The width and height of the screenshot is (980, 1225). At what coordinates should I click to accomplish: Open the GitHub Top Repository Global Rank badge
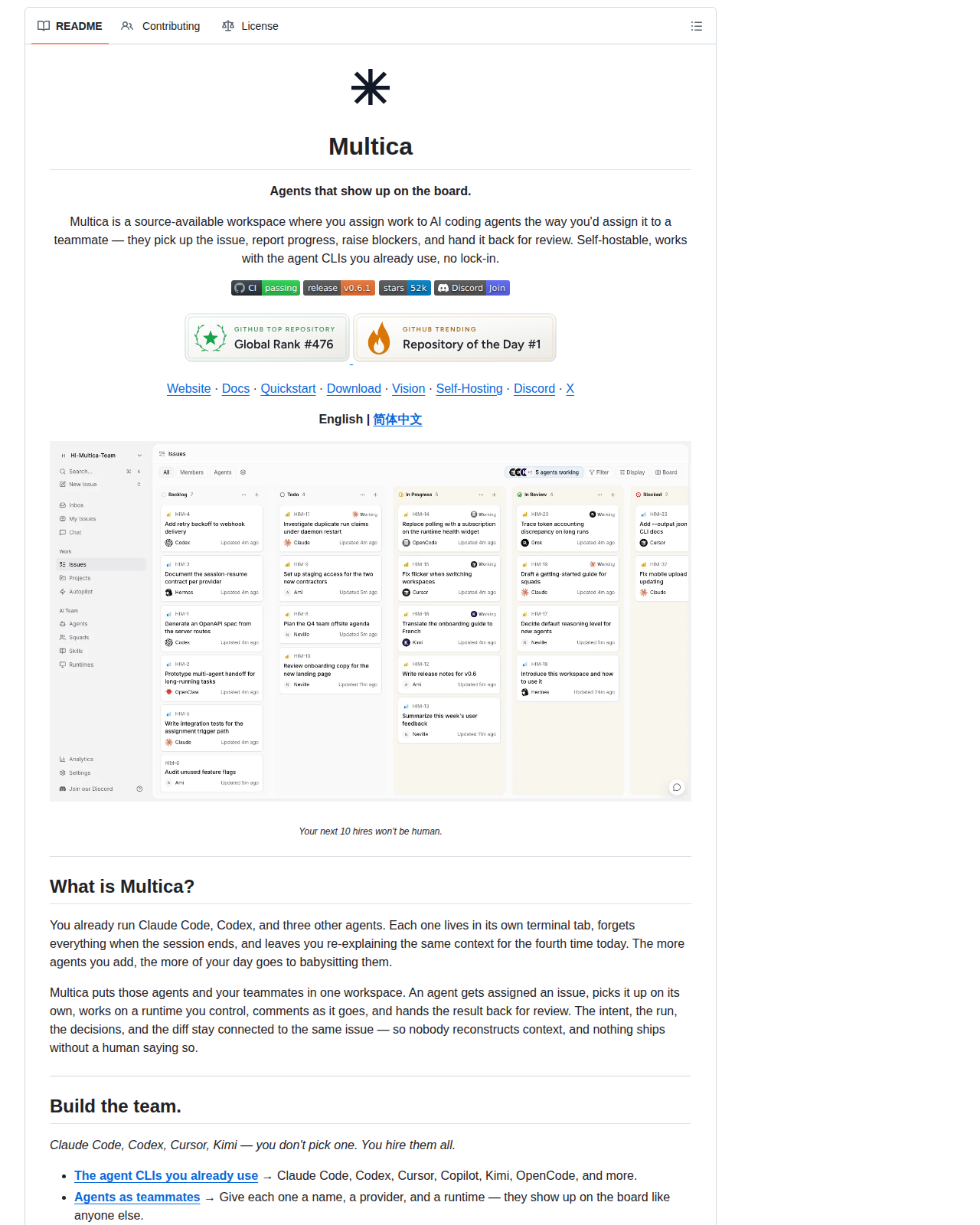click(x=267, y=338)
